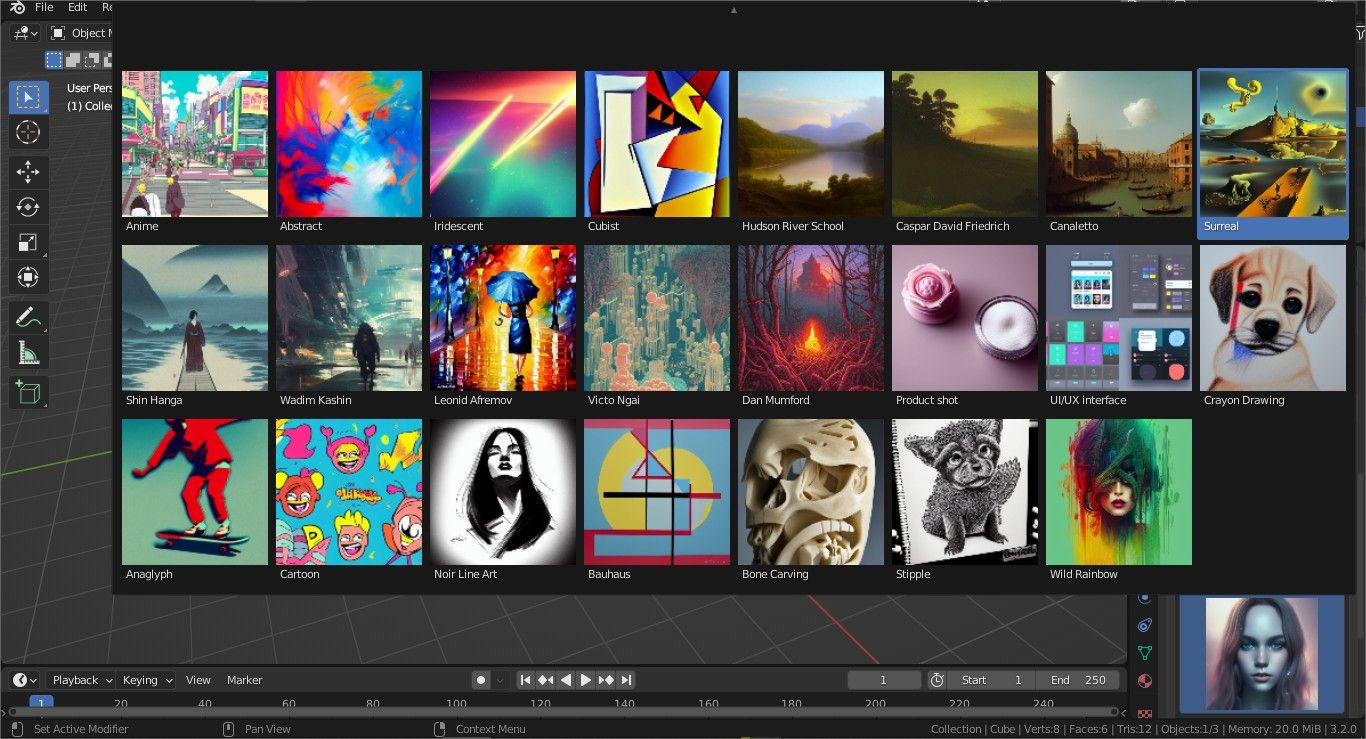1366x739 pixels.
Task: Select the Rotate tool
Action: (28, 207)
